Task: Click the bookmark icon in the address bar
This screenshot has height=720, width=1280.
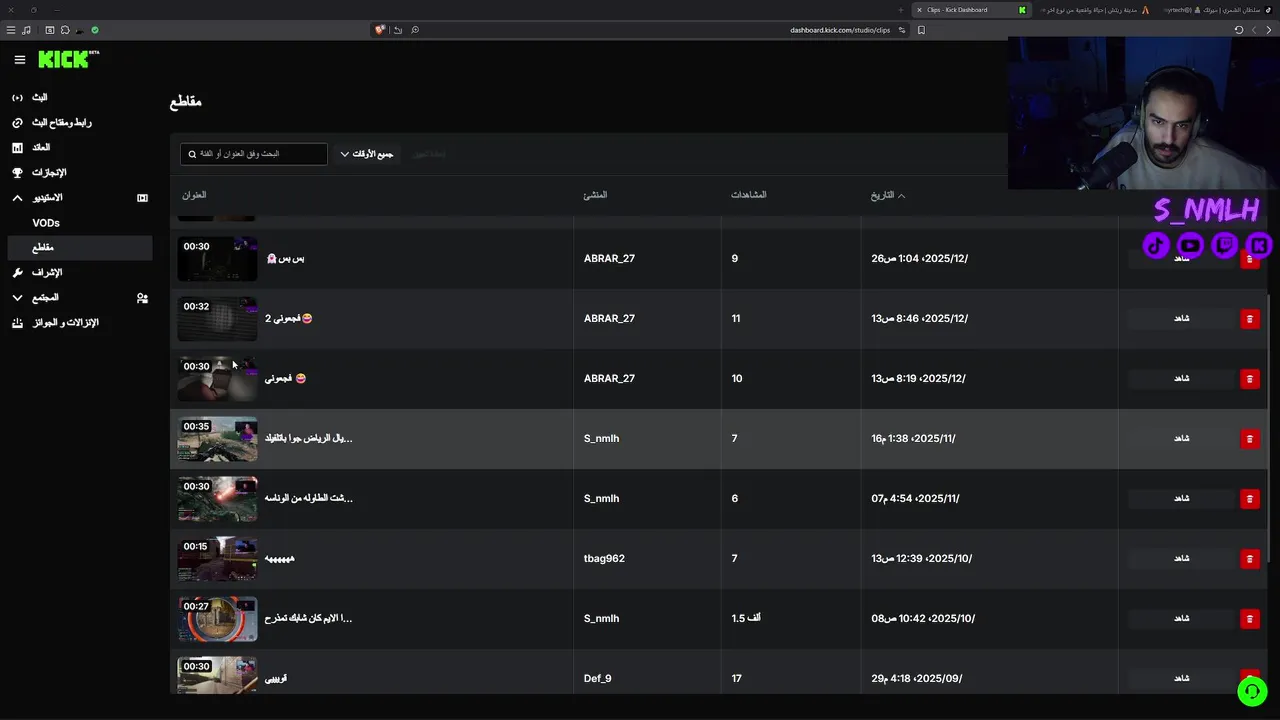Action: [x=921, y=30]
